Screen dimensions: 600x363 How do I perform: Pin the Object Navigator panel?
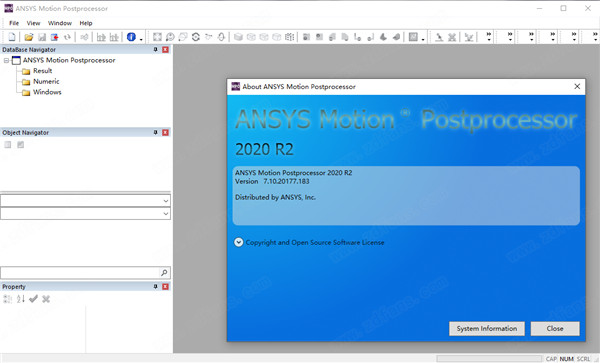(x=155, y=132)
